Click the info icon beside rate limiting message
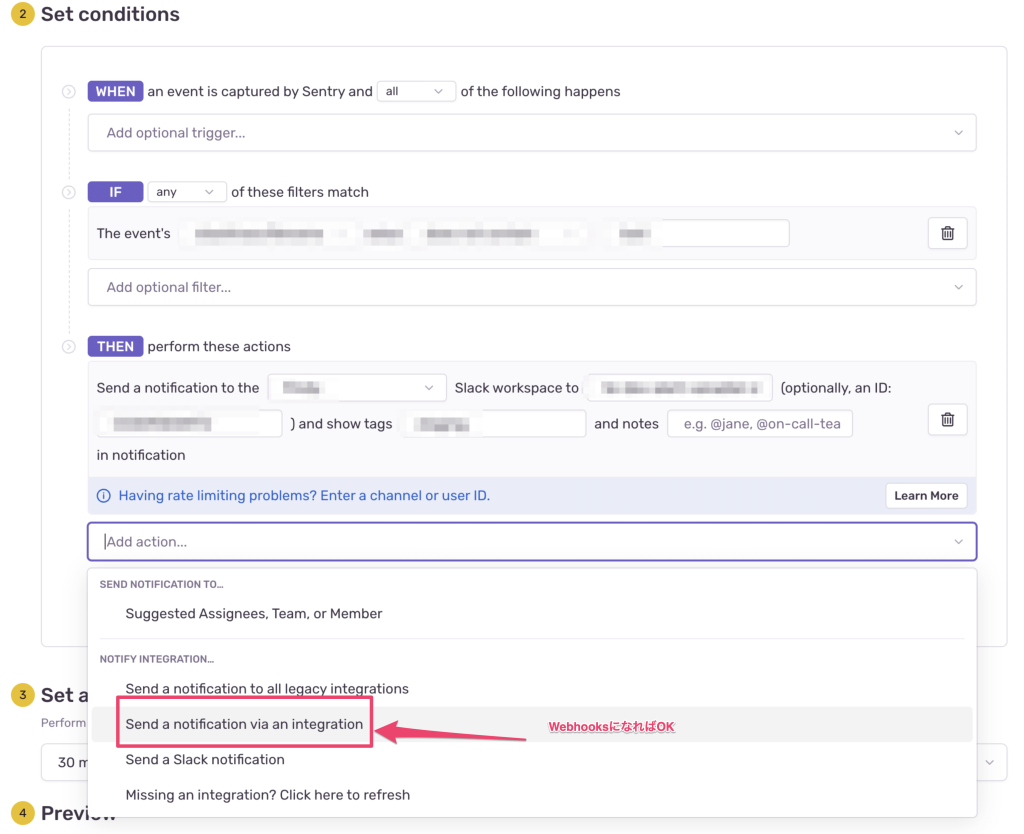This screenshot has width=1024, height=834. 103,496
